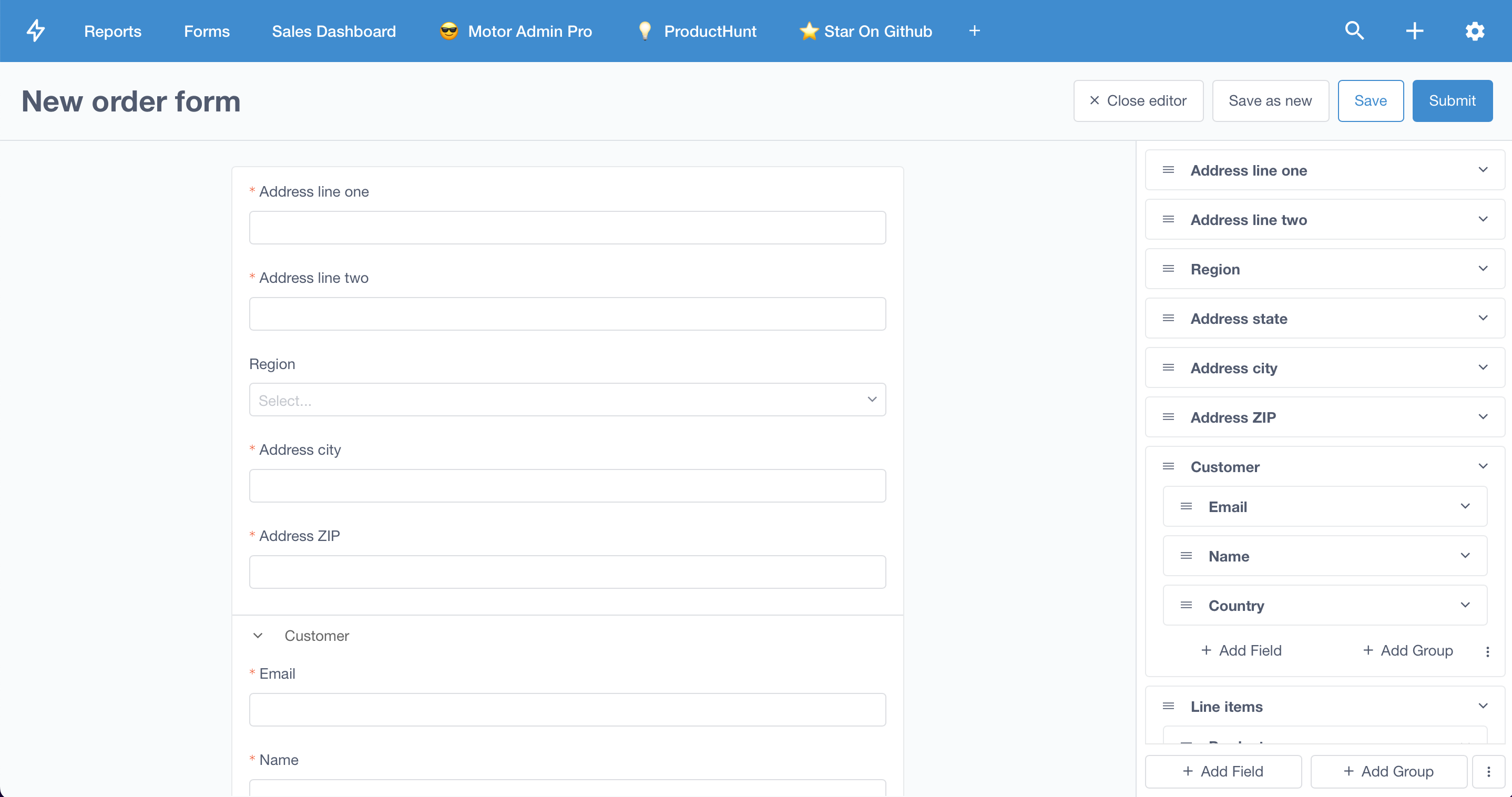Expand Address ZIP field settings
Image resolution: width=1512 pixels, height=797 pixels.
click(1483, 417)
